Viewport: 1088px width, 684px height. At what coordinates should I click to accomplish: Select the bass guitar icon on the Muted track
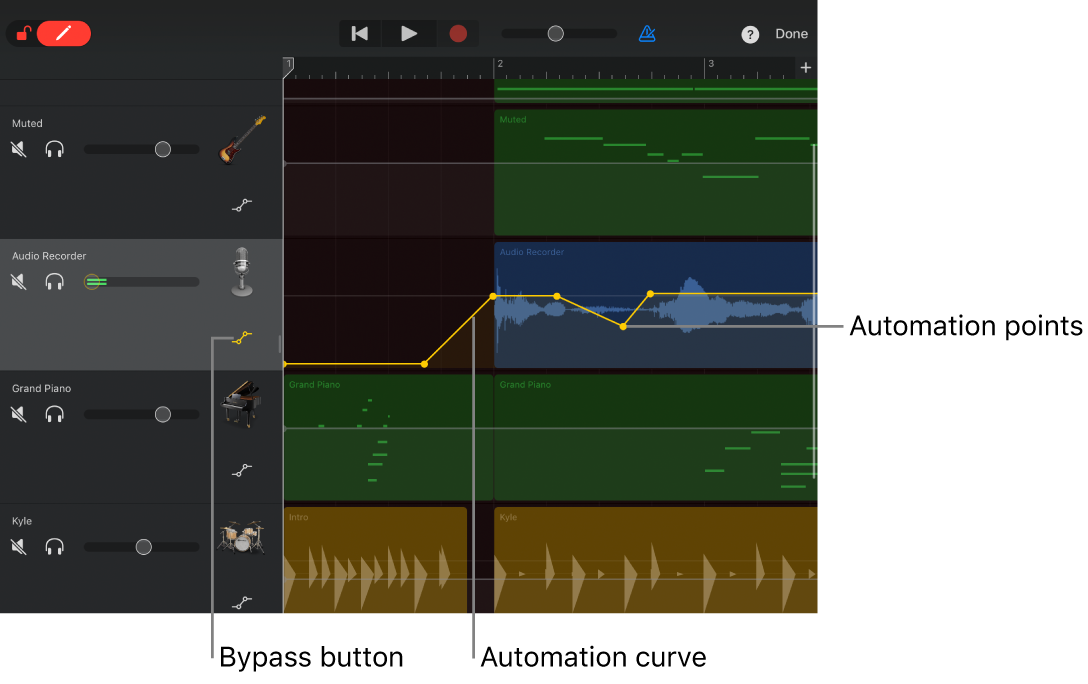point(241,138)
